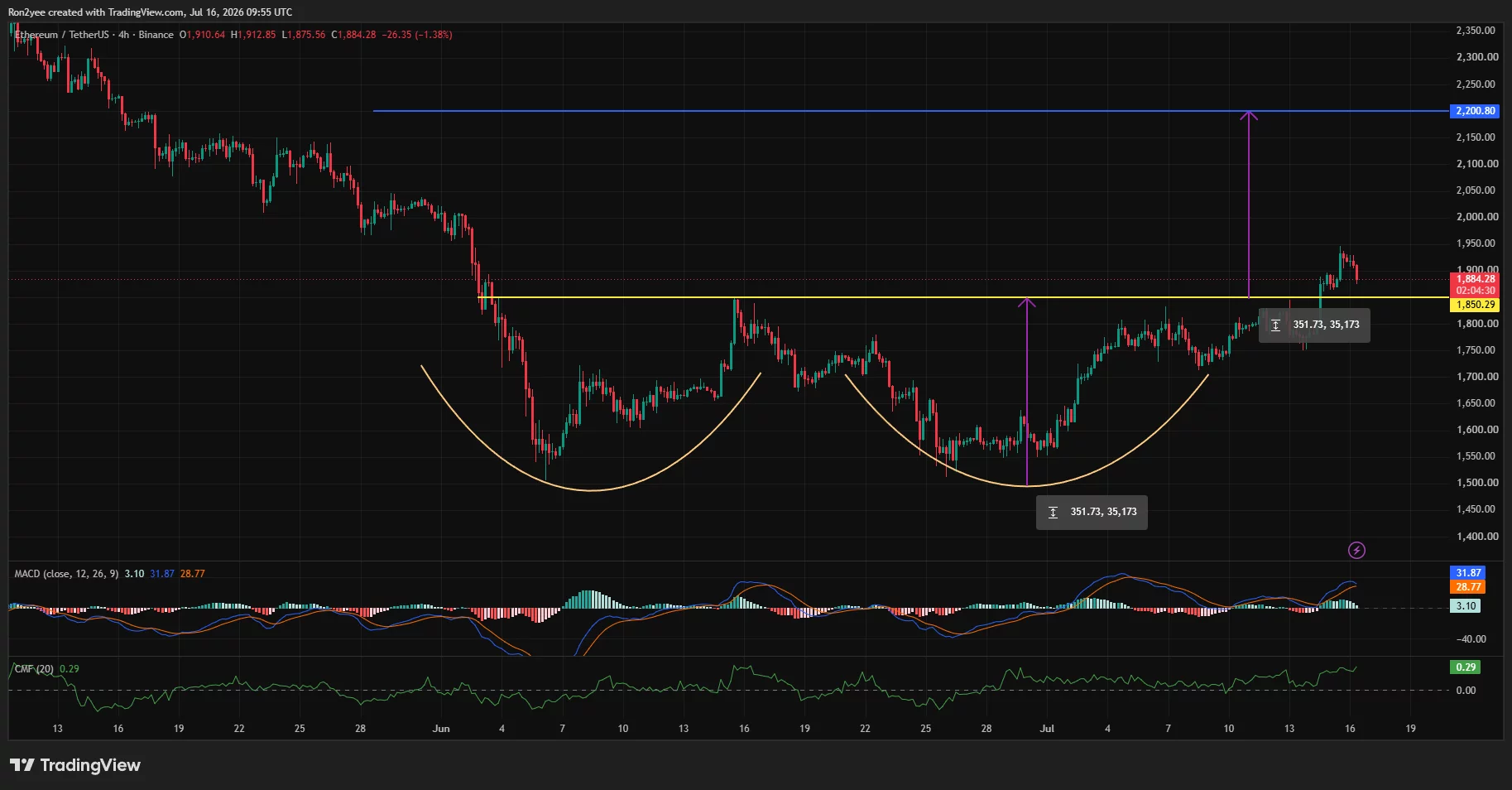The height and width of the screenshot is (790, 1512).
Task: Click the orange 28.77 signal value label
Action: [1468, 587]
